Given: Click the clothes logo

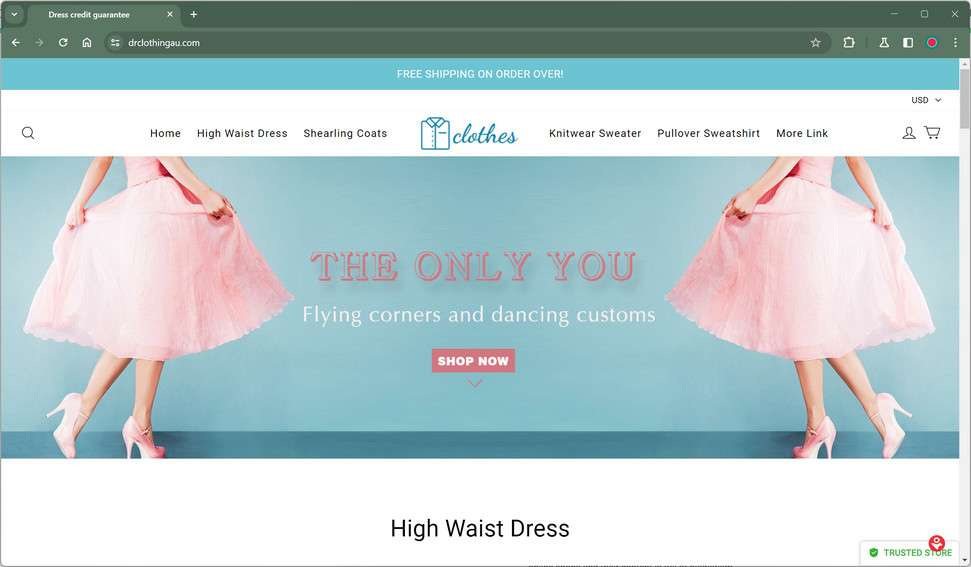Looking at the screenshot, I should 469,133.
